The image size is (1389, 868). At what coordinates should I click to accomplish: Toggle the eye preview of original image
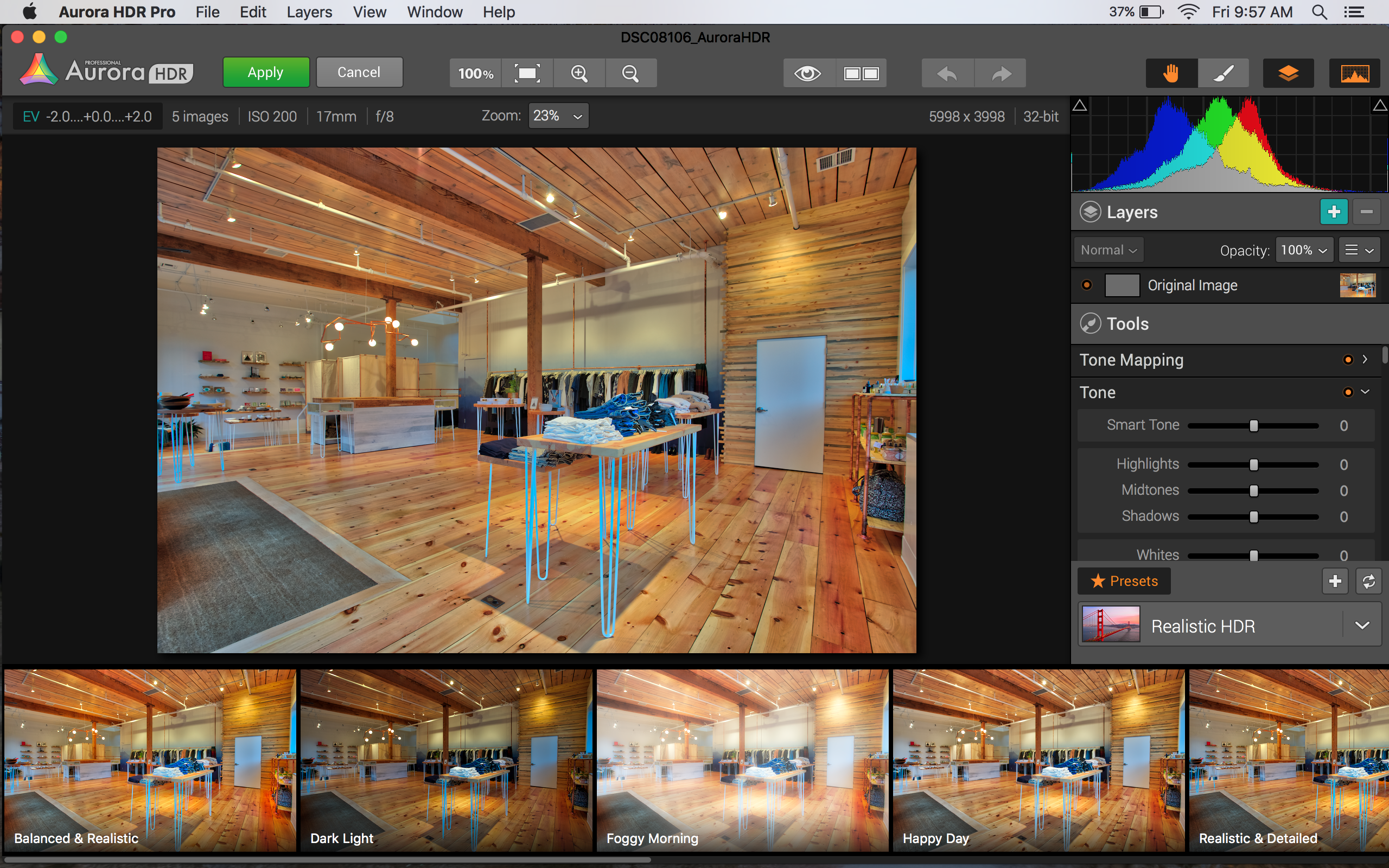[807, 73]
